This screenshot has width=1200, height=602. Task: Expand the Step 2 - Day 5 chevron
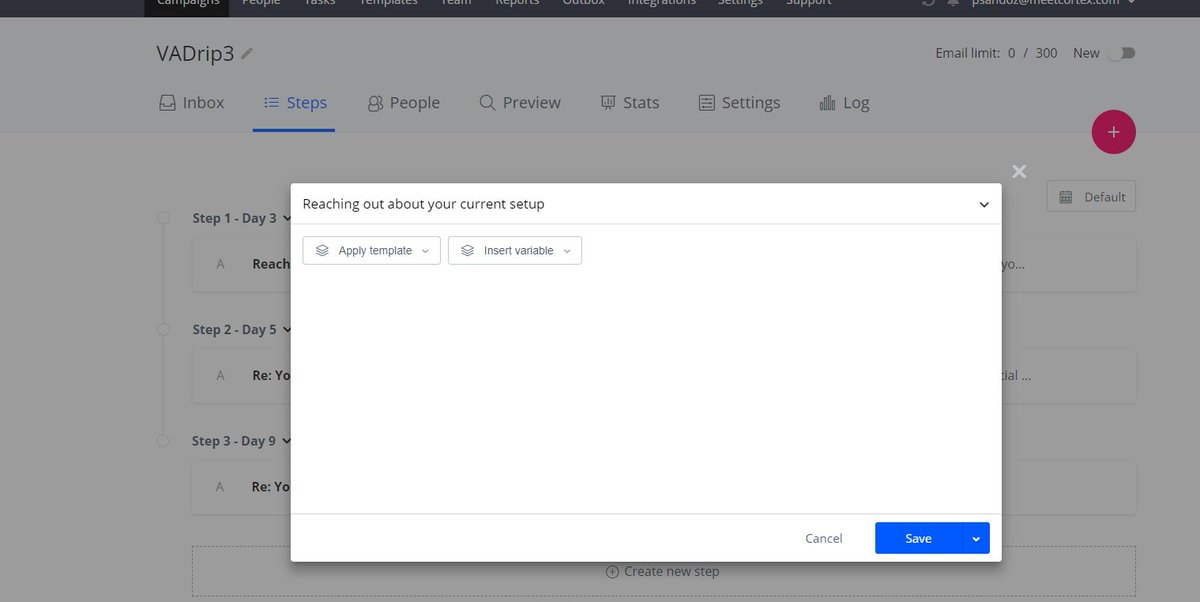(x=287, y=329)
